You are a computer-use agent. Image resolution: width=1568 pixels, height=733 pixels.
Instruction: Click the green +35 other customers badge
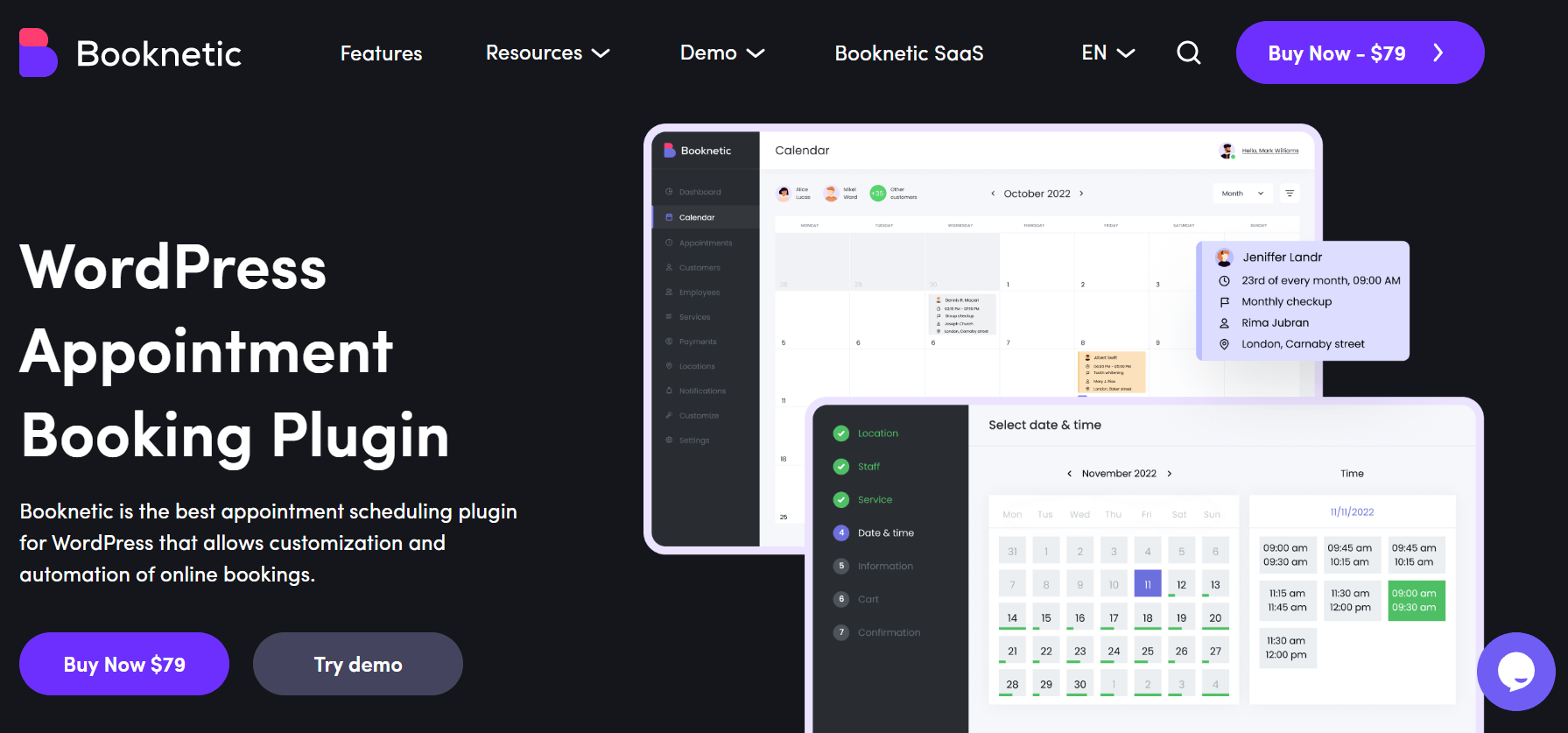pos(877,194)
